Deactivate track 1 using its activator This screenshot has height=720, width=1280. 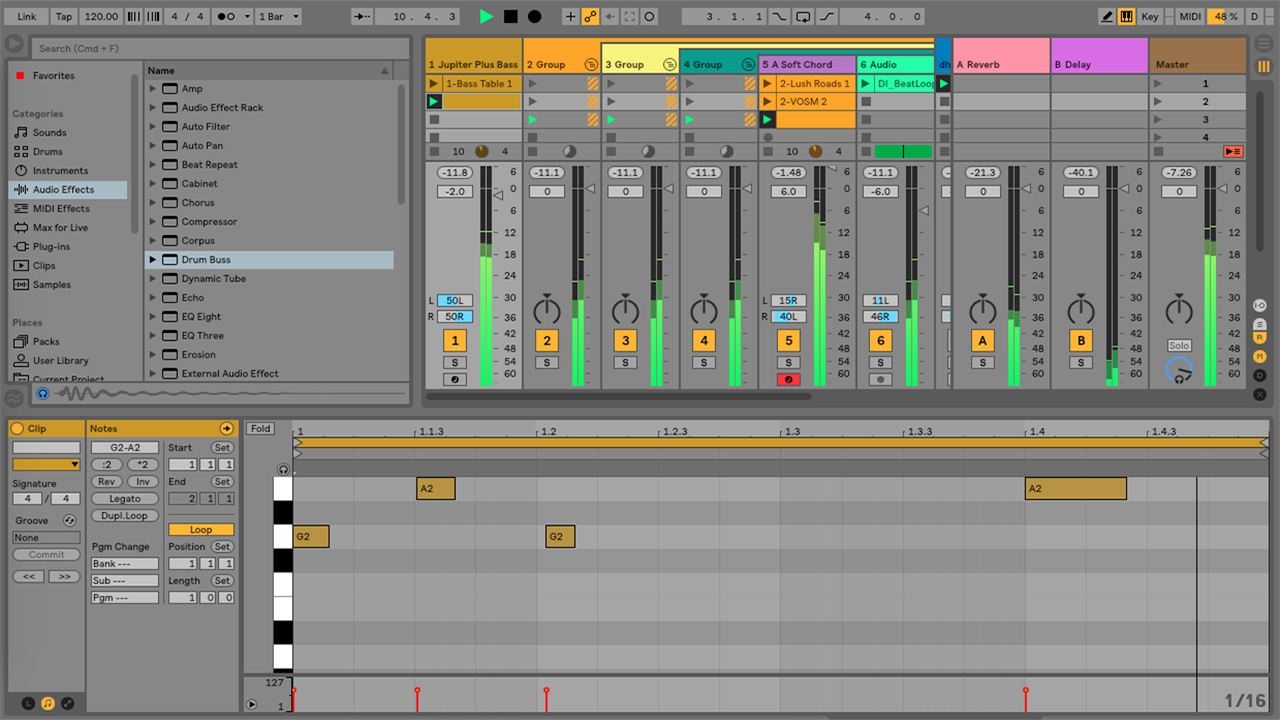(x=454, y=341)
